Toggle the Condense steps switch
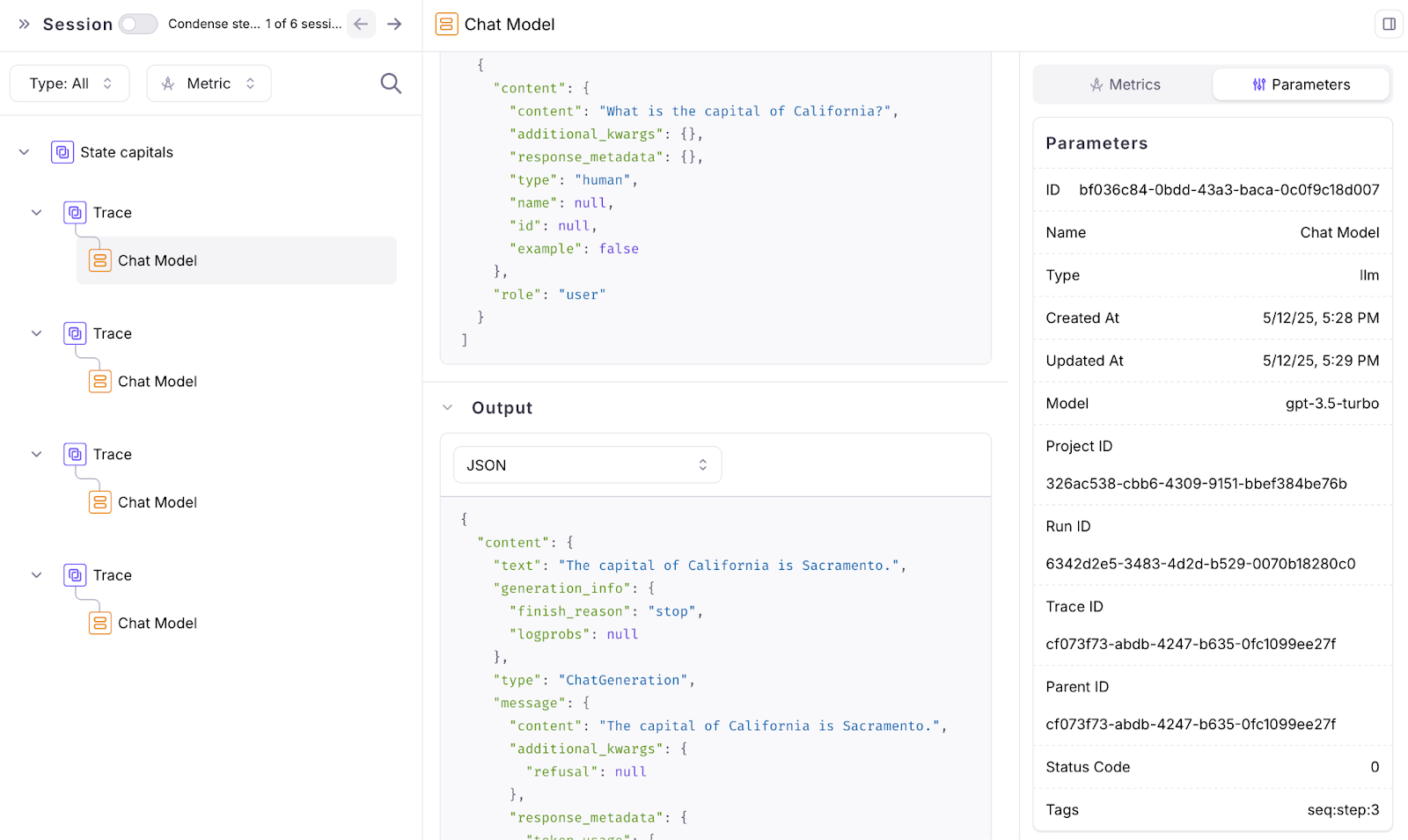The width and height of the screenshot is (1408, 840). pos(138,24)
